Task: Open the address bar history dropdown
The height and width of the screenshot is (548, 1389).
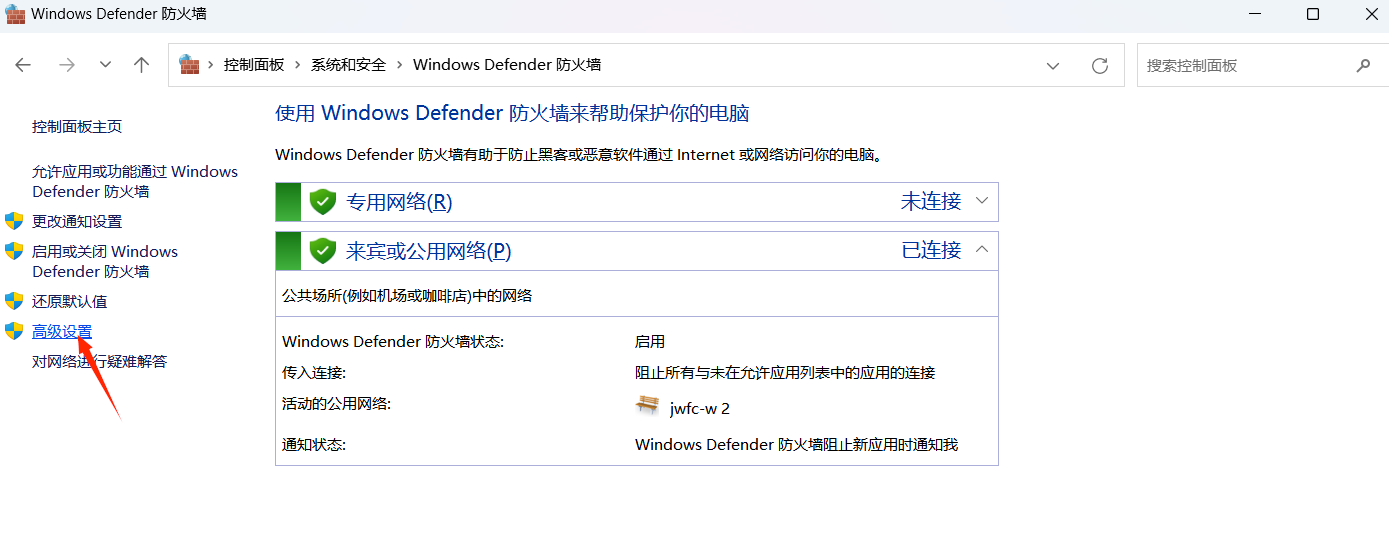Action: [x=1053, y=66]
